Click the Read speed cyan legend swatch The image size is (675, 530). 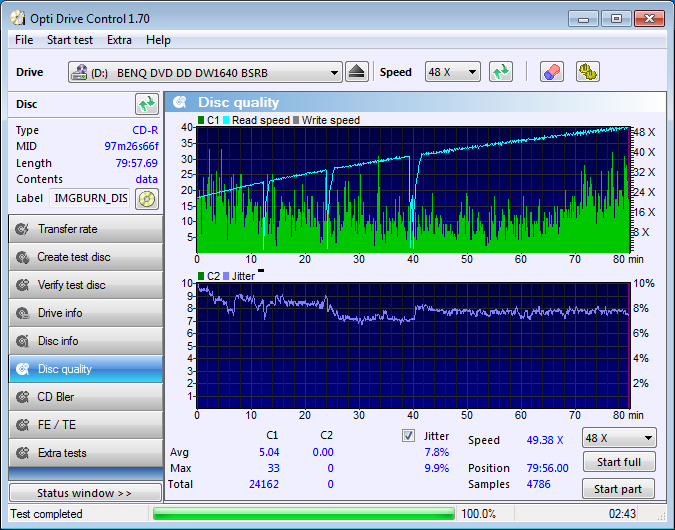(x=226, y=120)
